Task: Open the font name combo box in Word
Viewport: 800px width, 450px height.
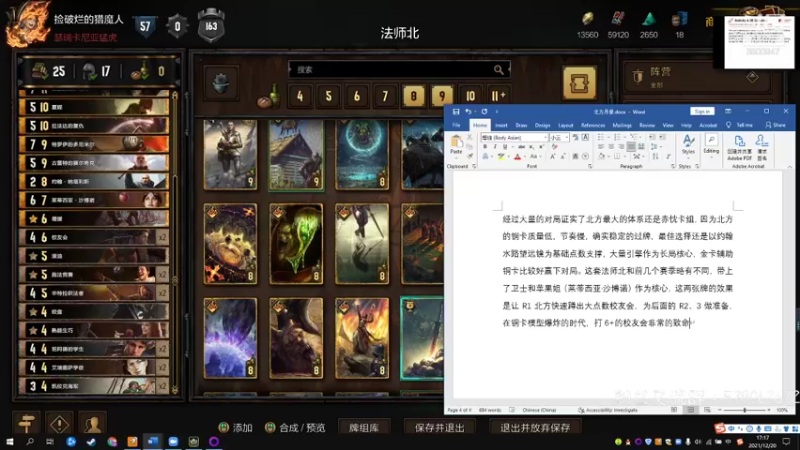Action: 514,138
